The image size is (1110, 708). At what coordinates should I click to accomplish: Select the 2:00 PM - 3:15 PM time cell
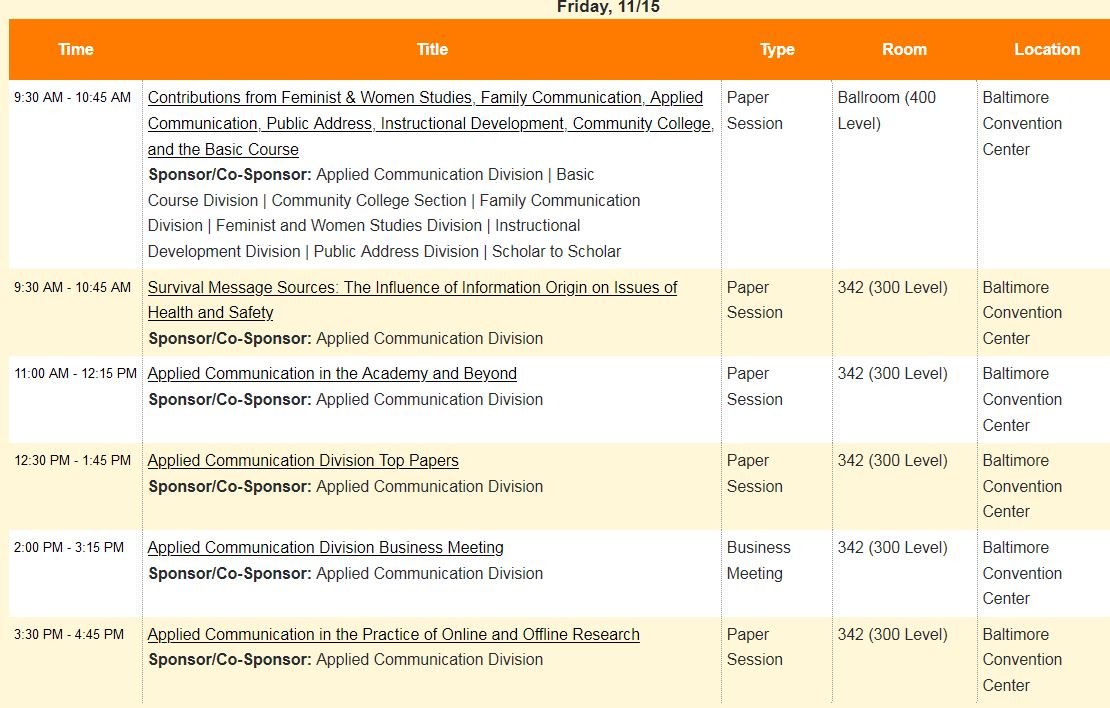(69, 548)
